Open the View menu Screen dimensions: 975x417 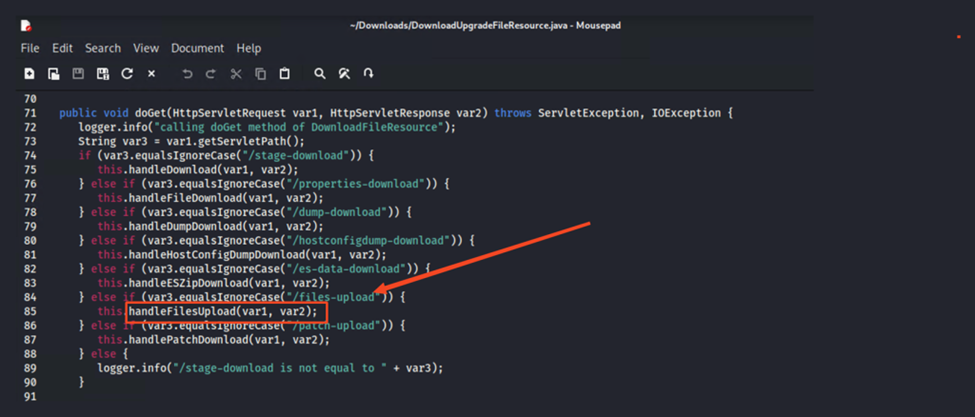tap(146, 48)
